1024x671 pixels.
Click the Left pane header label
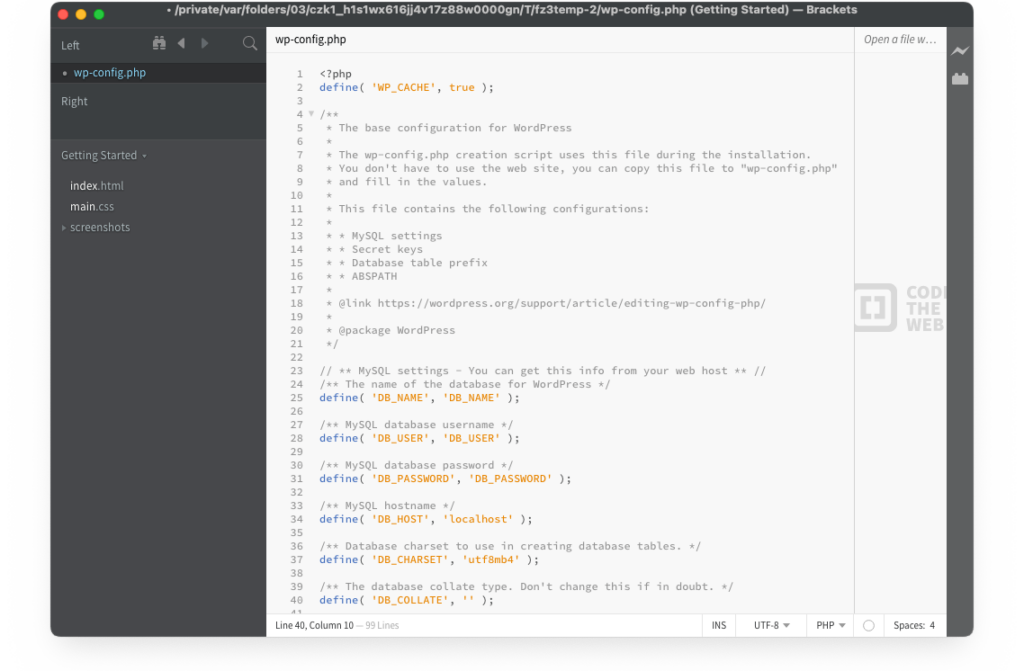coord(70,45)
